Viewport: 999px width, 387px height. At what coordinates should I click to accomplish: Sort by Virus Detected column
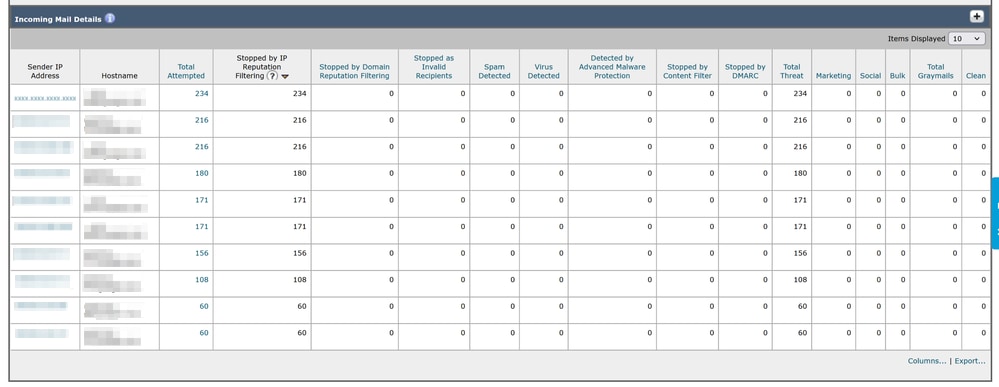point(543,71)
